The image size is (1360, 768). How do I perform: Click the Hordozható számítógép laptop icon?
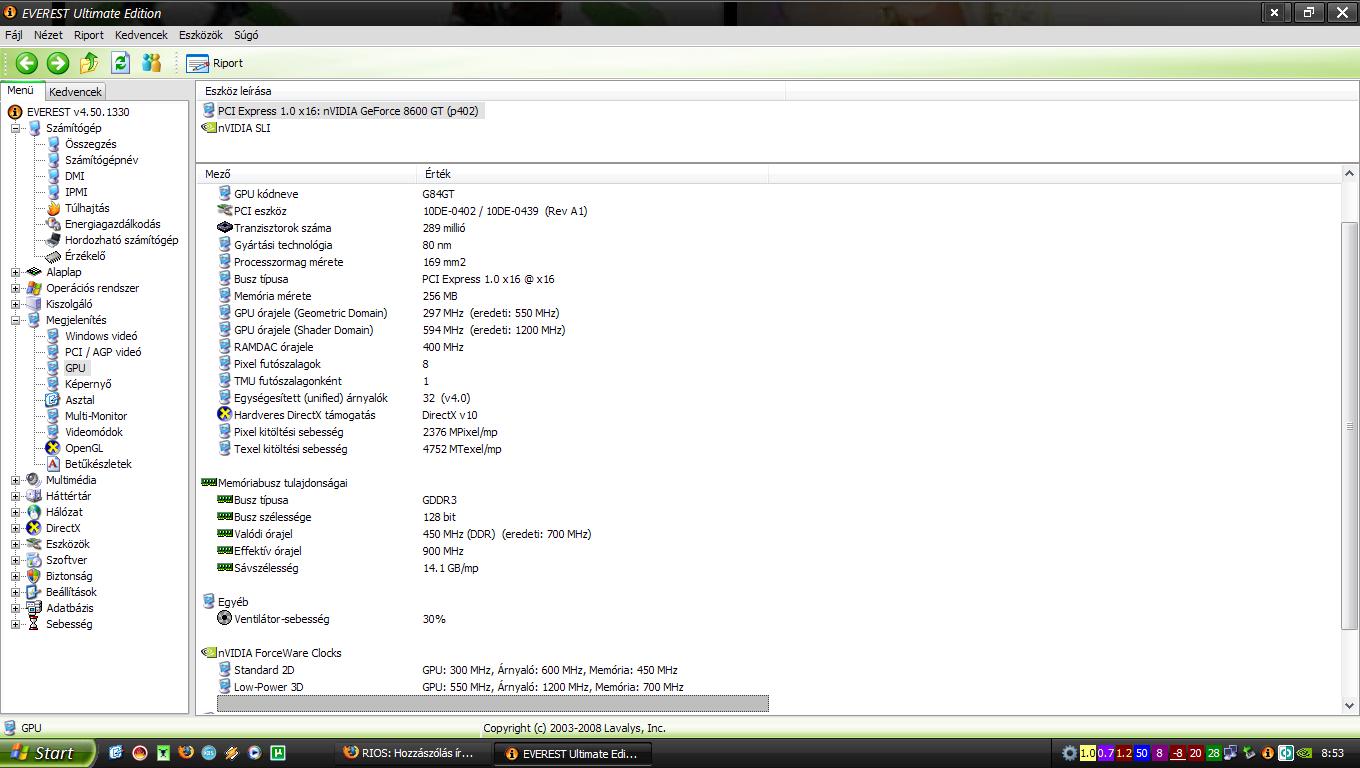tap(53, 240)
